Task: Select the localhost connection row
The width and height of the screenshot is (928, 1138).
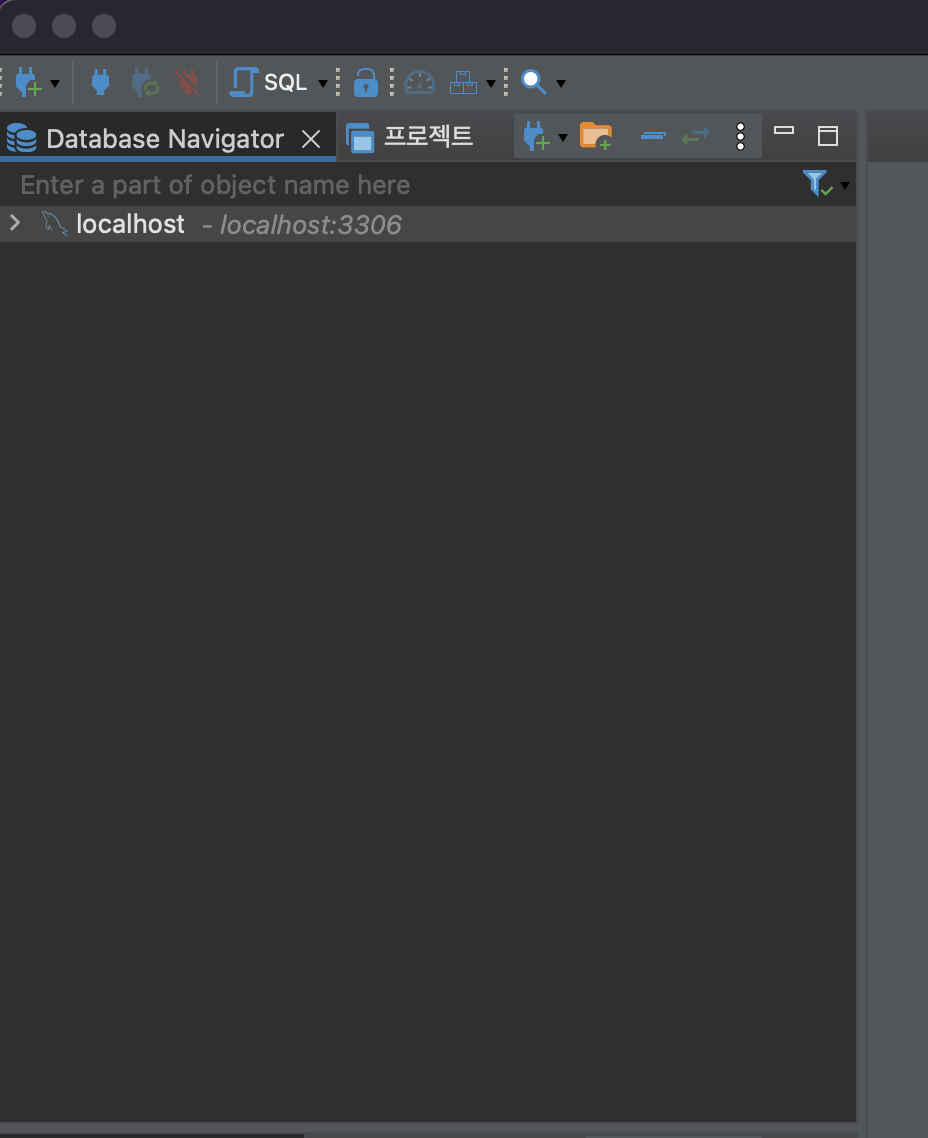Action: (x=428, y=224)
